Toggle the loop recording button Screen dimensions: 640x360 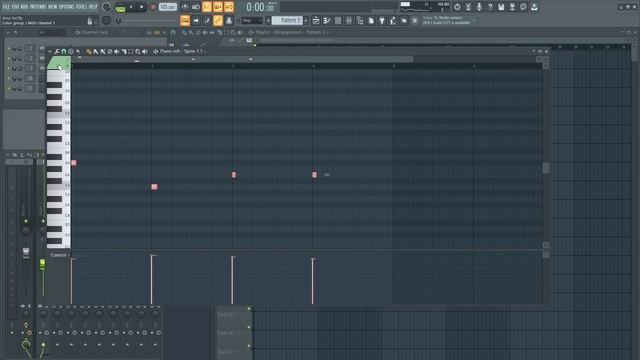(x=229, y=7)
